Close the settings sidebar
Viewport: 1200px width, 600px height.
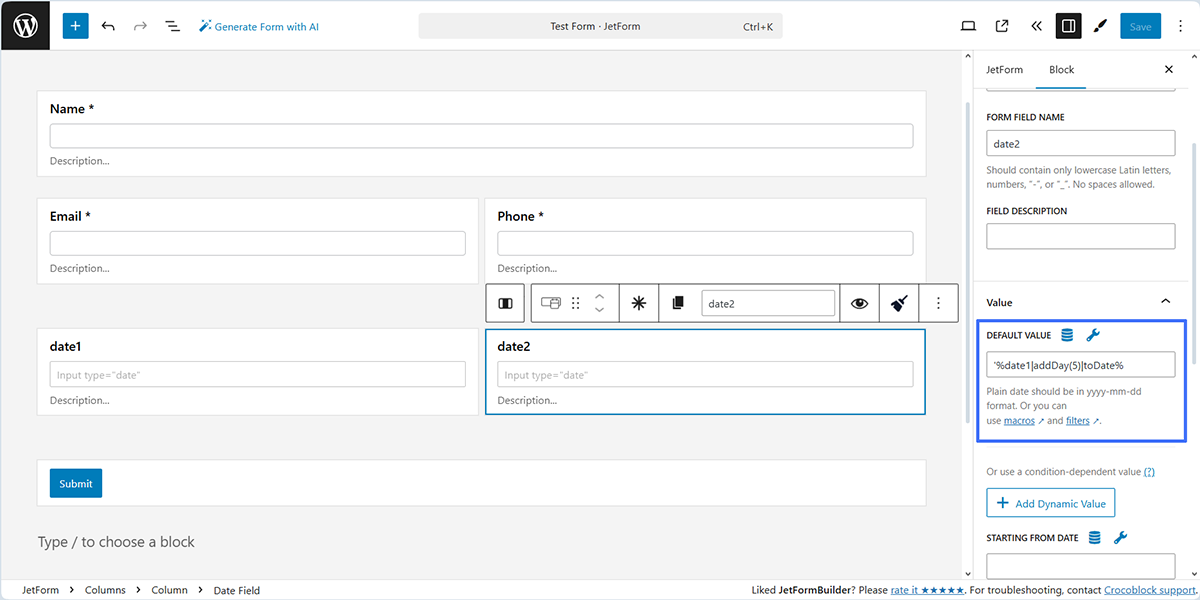click(1169, 69)
